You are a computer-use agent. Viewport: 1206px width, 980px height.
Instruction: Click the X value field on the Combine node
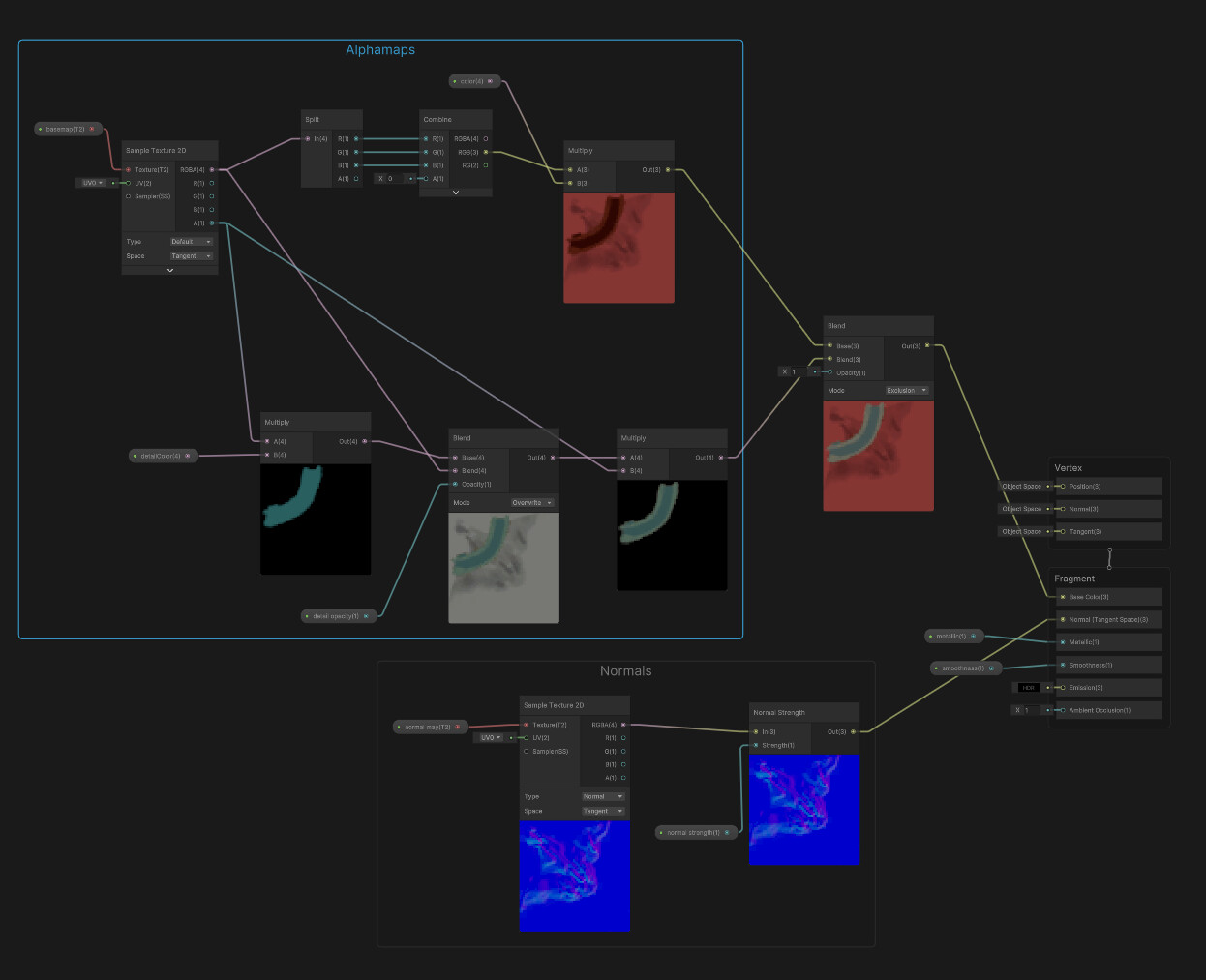(x=388, y=178)
